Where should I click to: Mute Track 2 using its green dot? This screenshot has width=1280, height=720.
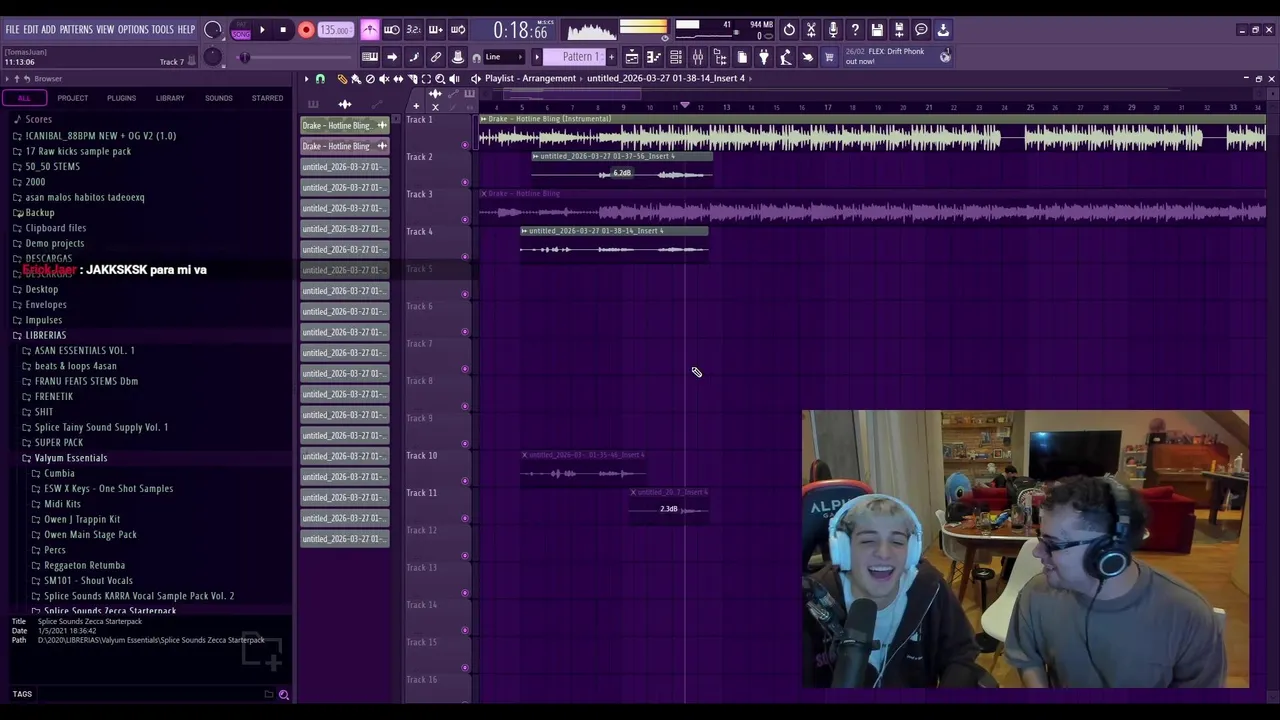coord(465,183)
